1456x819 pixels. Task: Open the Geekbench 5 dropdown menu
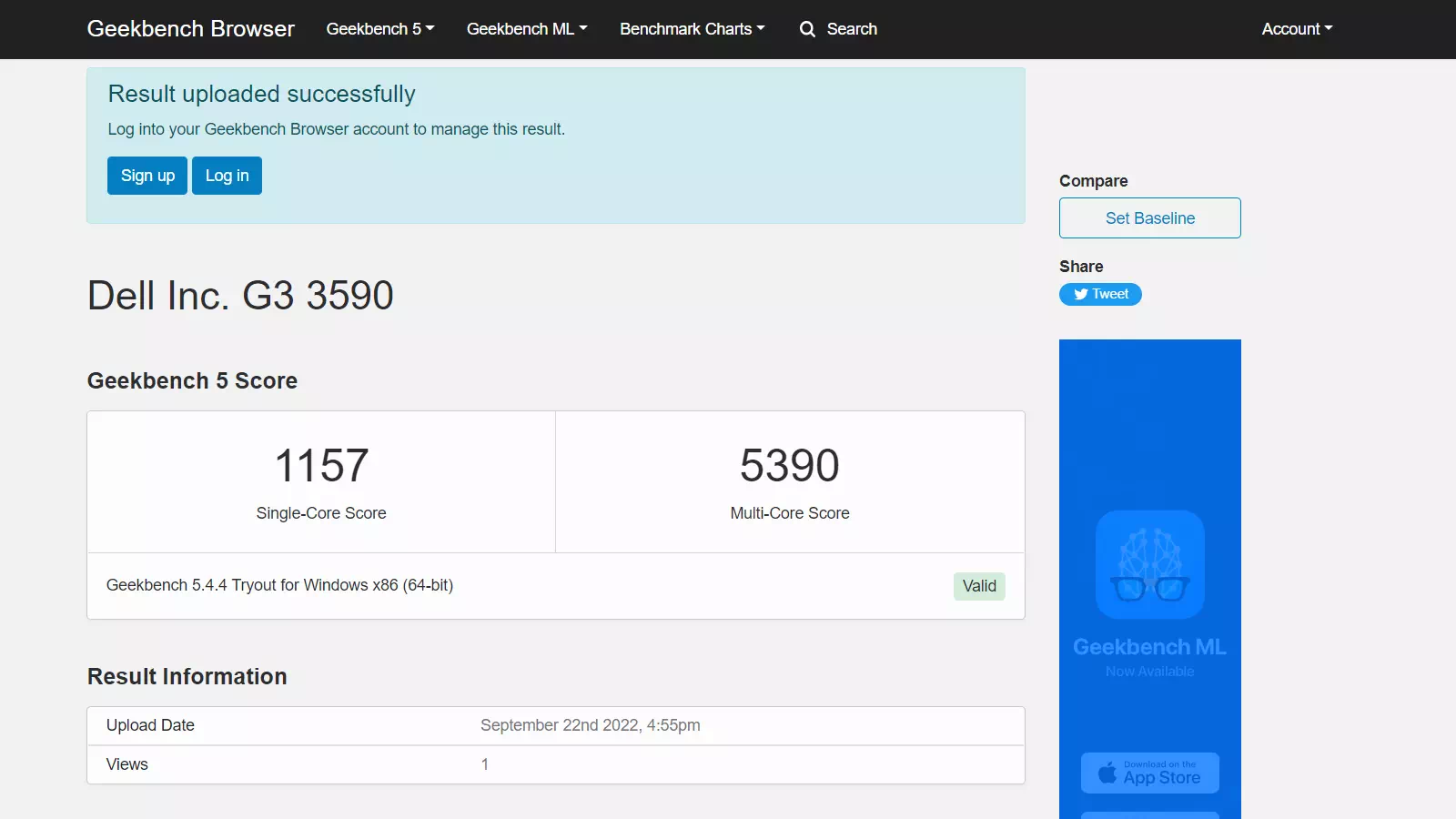[x=379, y=28]
